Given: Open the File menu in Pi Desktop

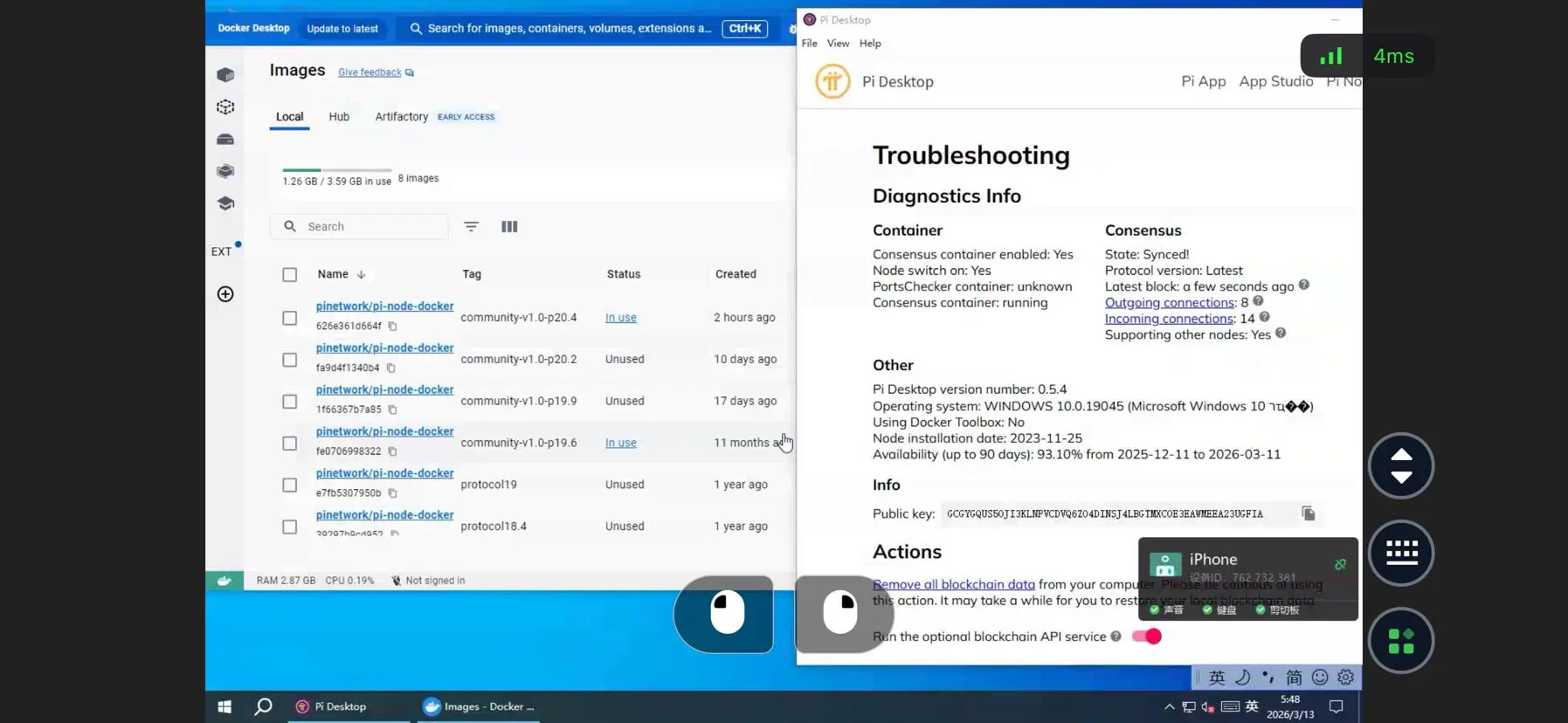Looking at the screenshot, I should pyautogui.click(x=810, y=44).
